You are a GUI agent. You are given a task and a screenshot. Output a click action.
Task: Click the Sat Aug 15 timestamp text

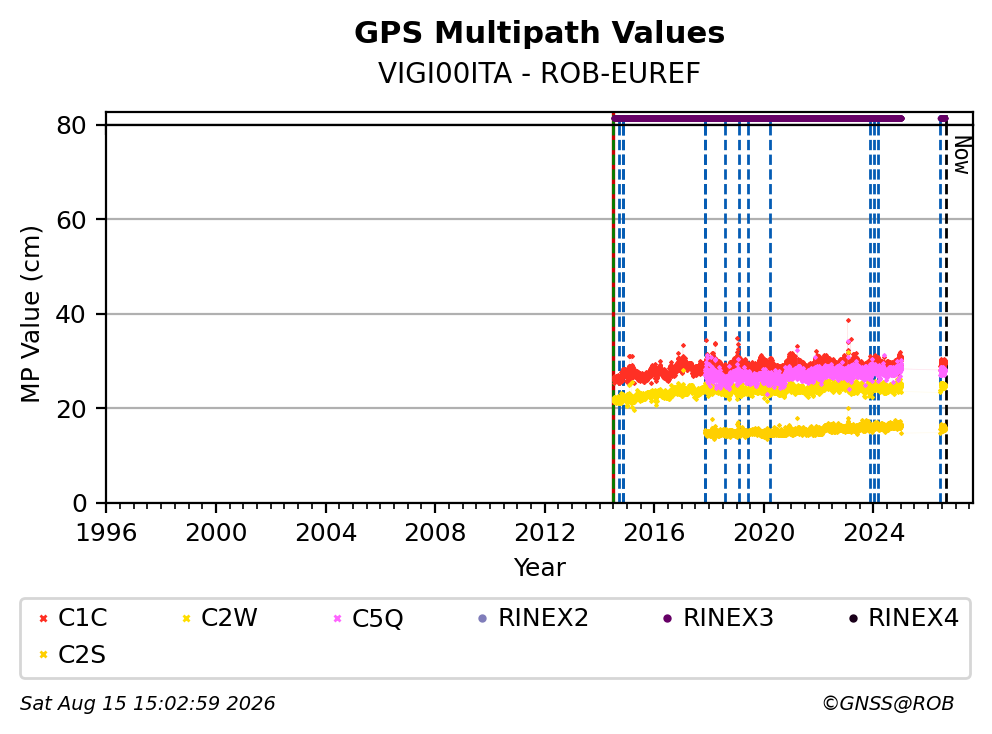point(147,704)
